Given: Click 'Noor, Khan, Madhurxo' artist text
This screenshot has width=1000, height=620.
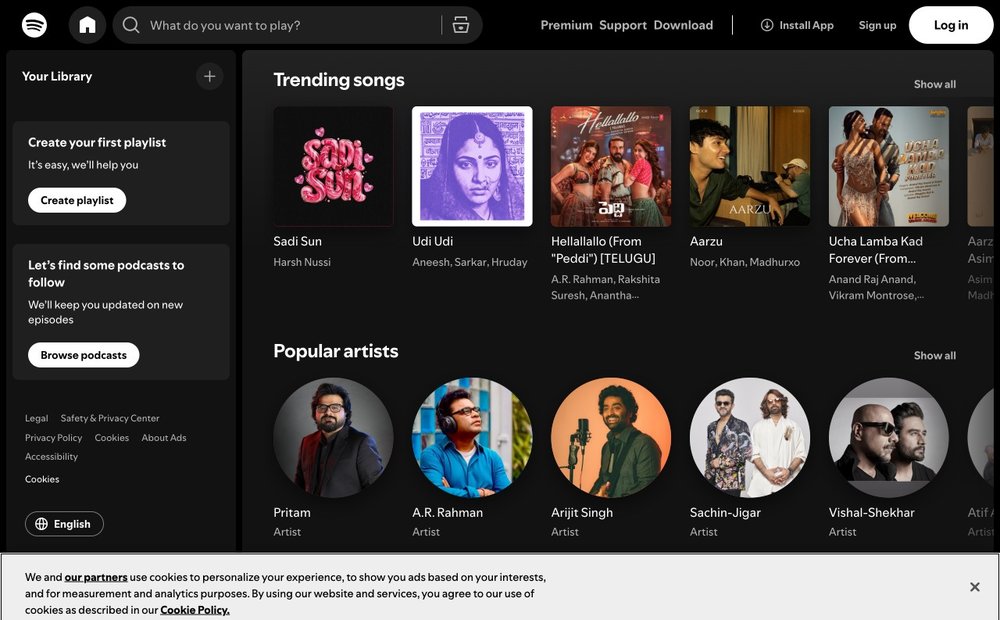Looking at the screenshot, I should (745, 262).
